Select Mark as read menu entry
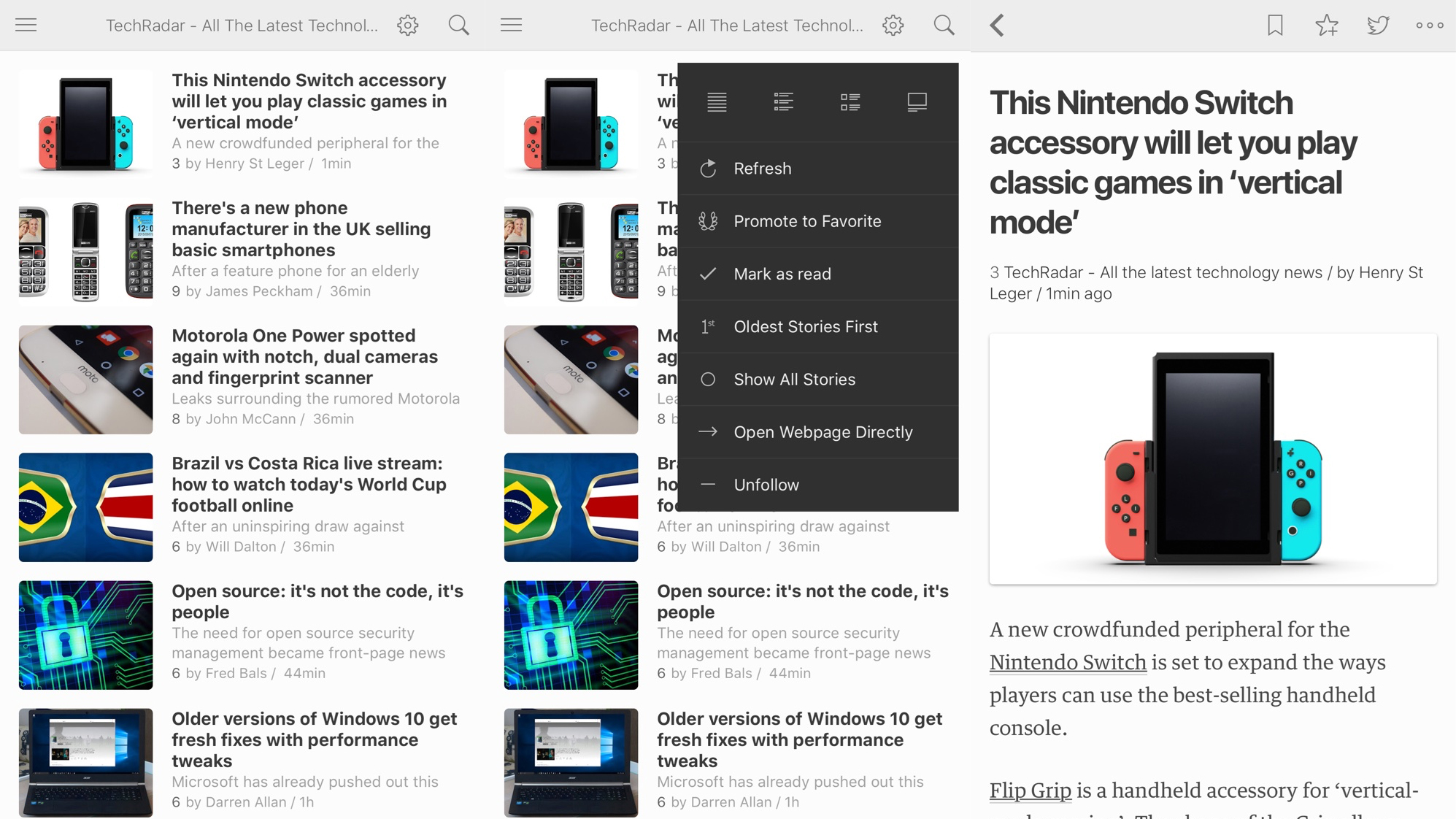Viewport: 1456px width, 819px height. 818,274
